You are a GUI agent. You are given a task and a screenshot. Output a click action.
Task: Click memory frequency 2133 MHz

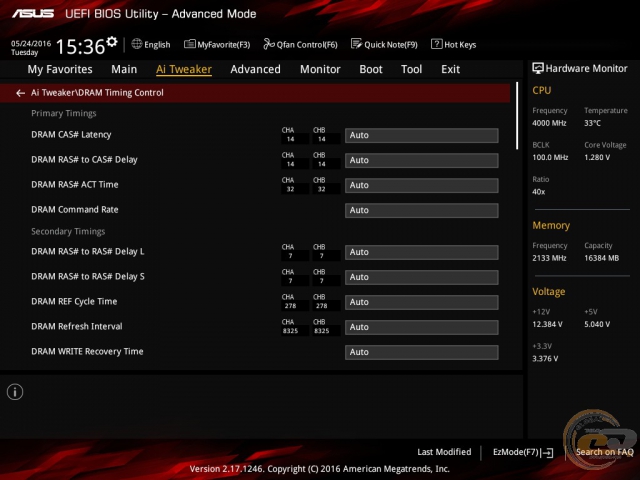[x=549, y=258]
